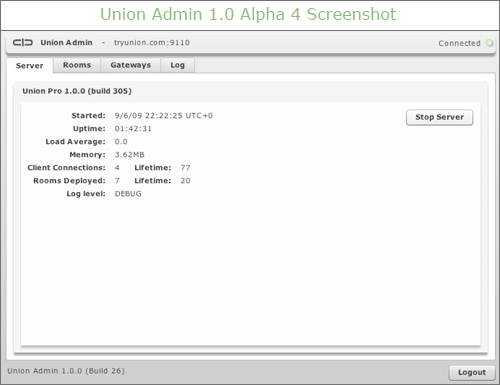Click the Rooms Deployed: label
The image size is (500, 385).
pos(69,181)
